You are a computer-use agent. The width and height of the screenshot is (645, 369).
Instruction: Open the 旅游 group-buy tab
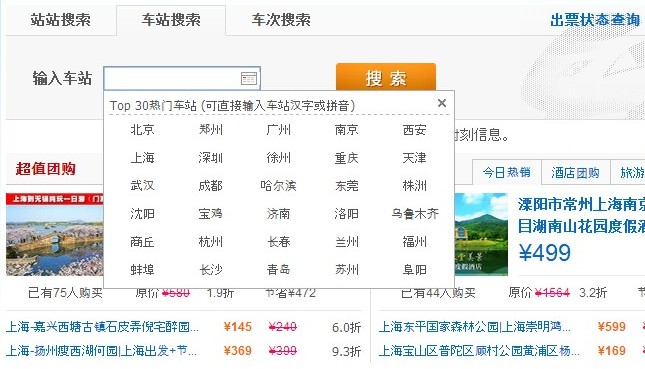(x=629, y=172)
